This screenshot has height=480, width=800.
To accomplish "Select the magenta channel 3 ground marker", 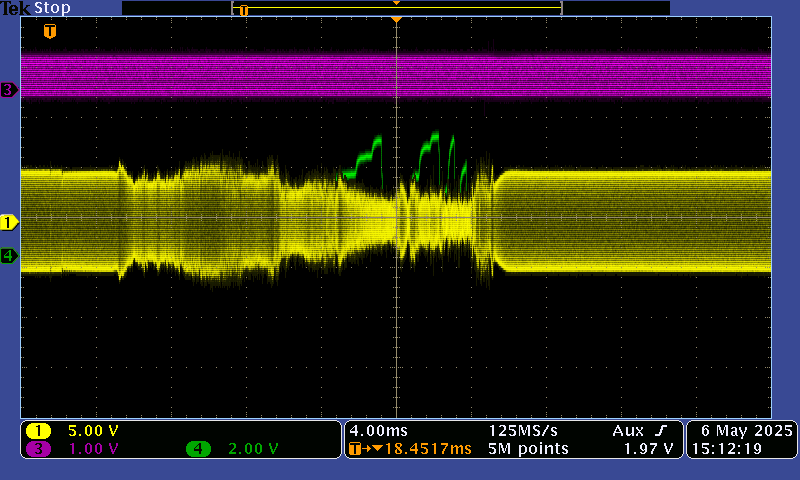I will [9, 90].
